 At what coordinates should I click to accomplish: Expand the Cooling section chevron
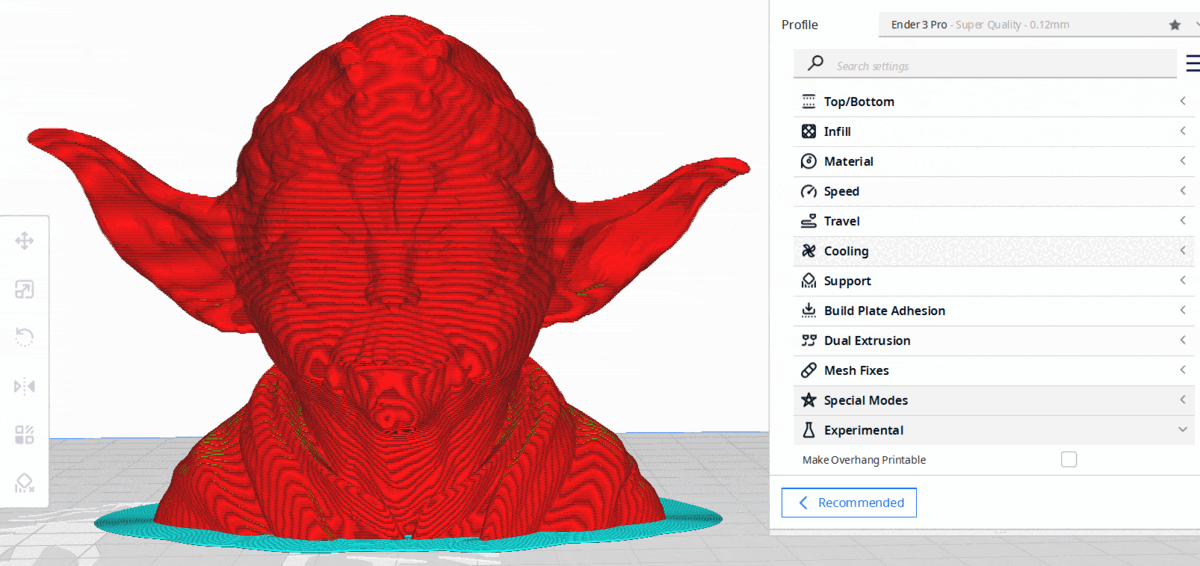click(1183, 251)
